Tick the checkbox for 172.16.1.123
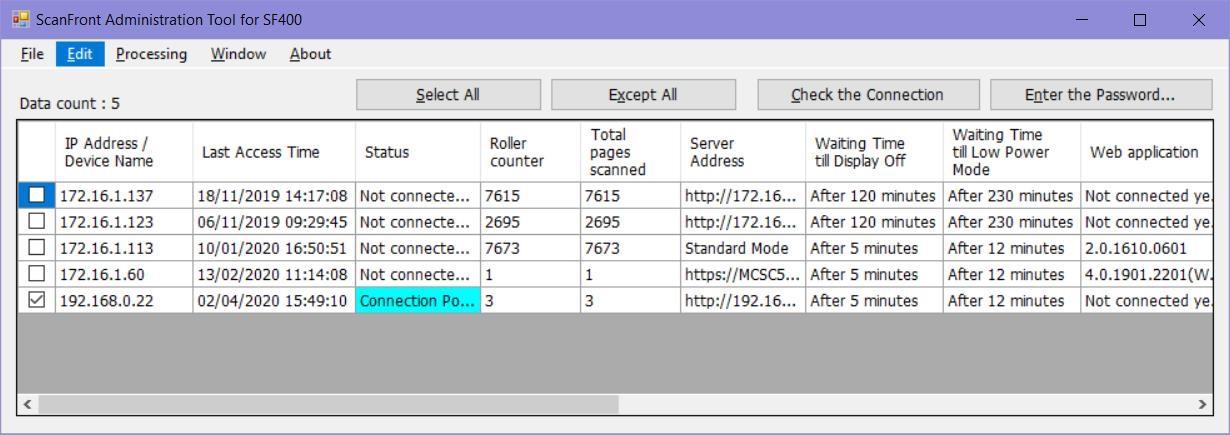Screen dimensions: 1230x435 (36, 222)
